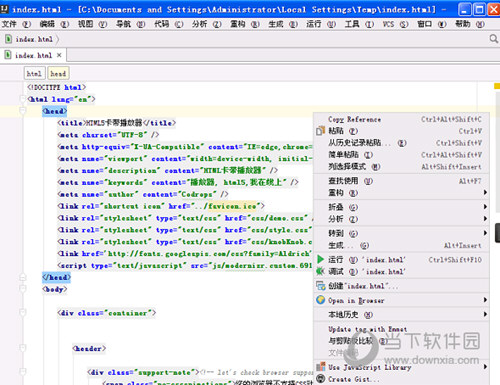Click the Create Gist GitHub icon
The height and width of the screenshot is (385, 500).
pos(321,379)
